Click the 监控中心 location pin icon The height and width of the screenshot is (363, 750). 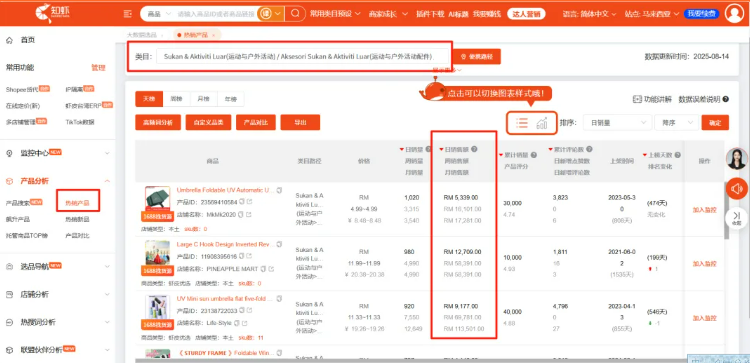pos(9,154)
